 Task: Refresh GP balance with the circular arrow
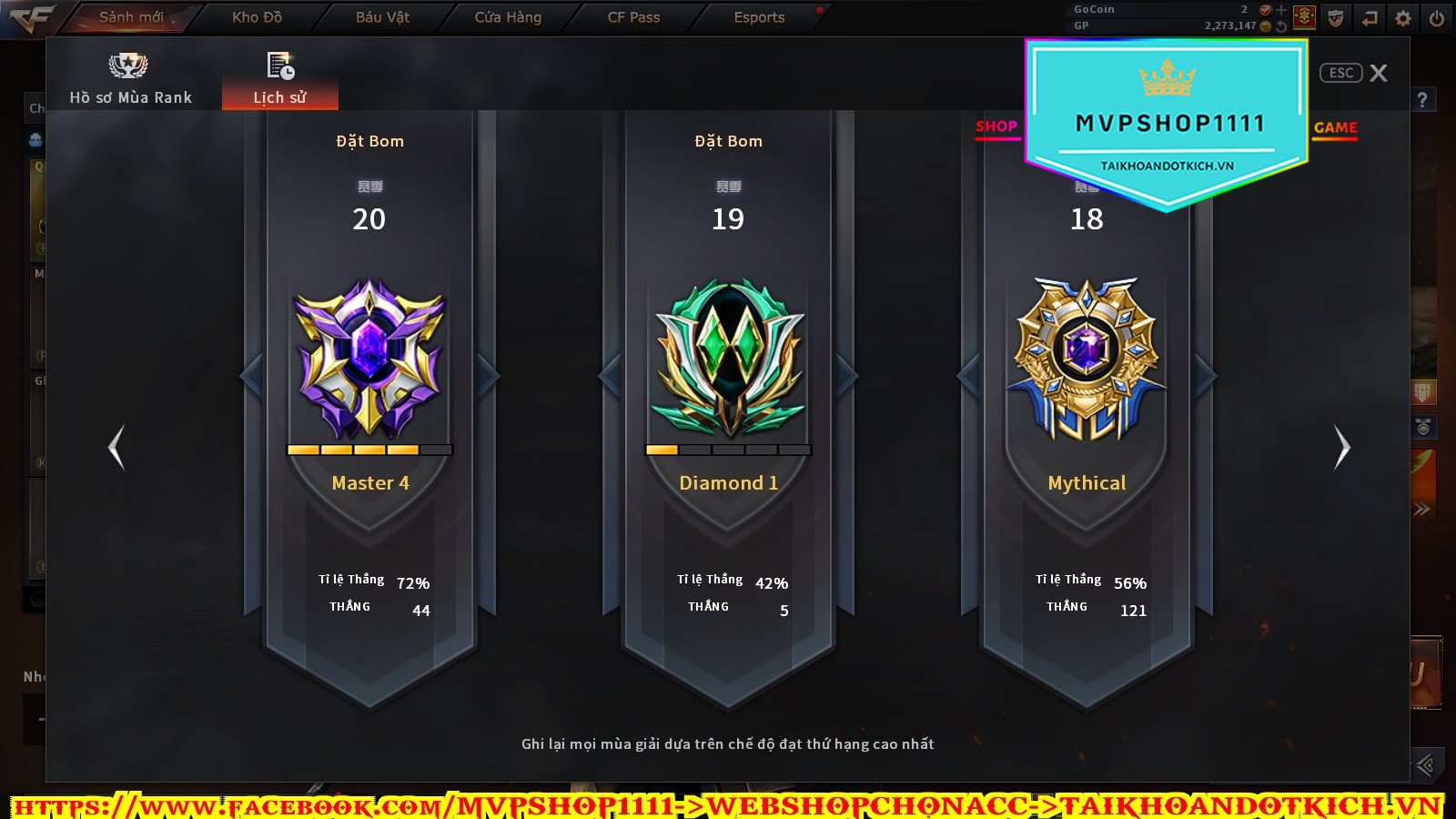1281,26
